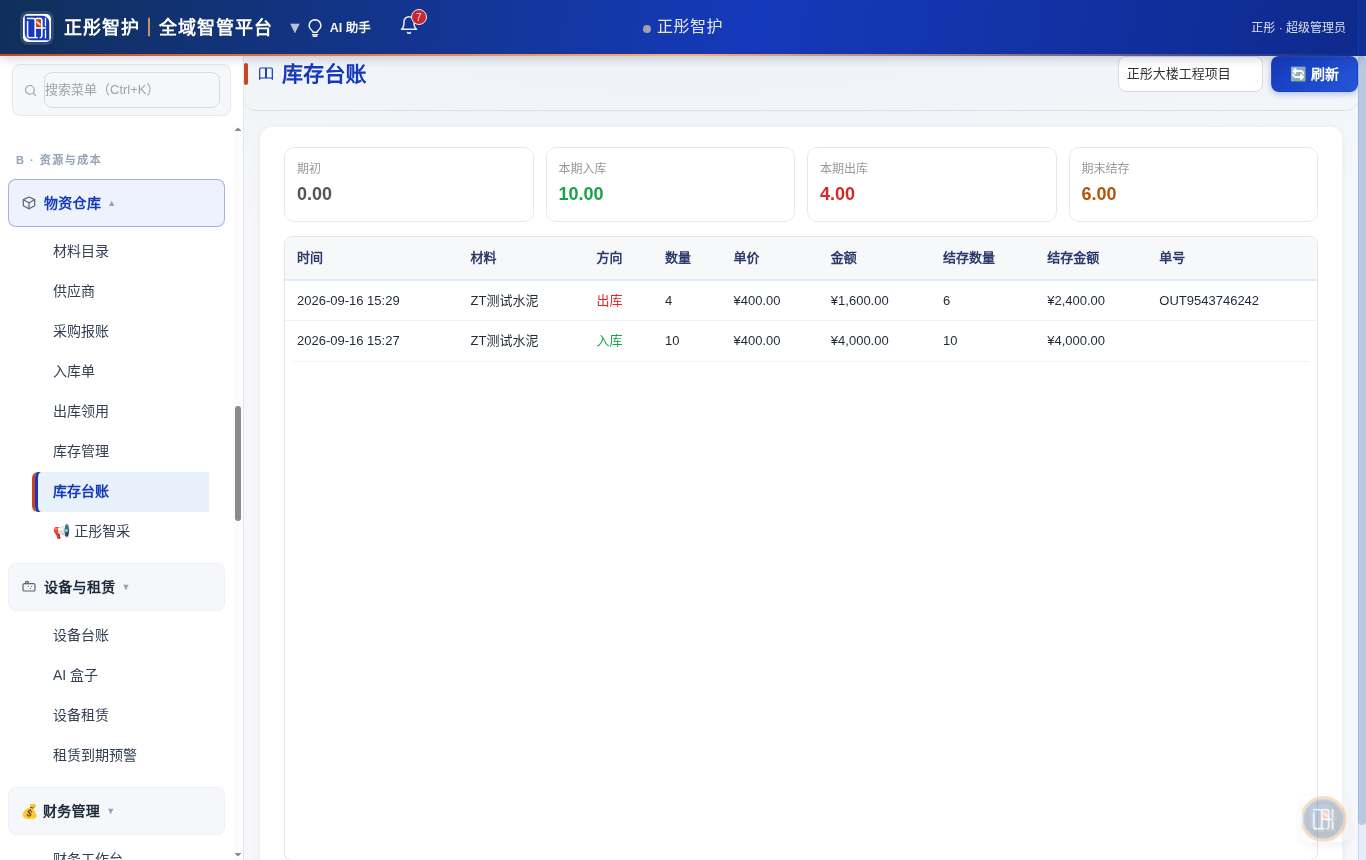
Task: Click the 结存金额 column header
Action: point(1073,258)
